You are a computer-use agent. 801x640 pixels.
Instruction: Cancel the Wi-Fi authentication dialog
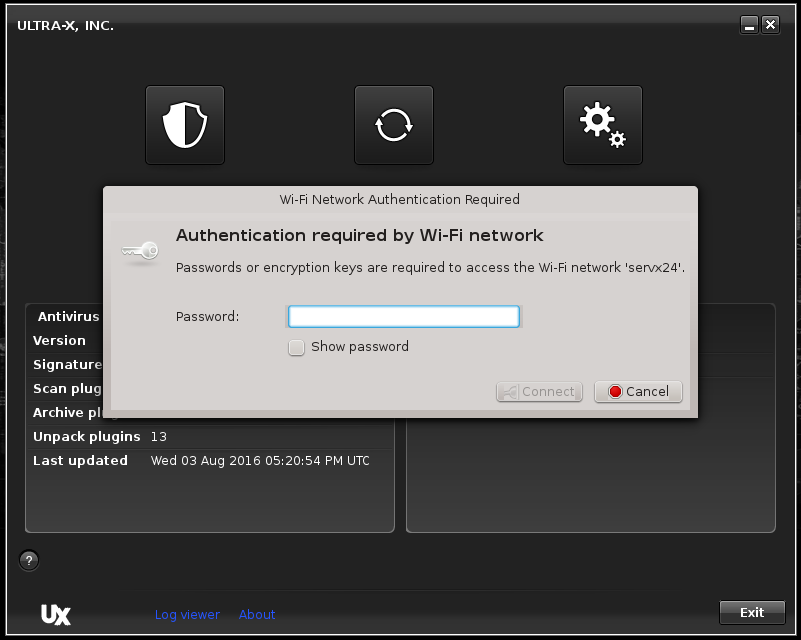point(638,392)
